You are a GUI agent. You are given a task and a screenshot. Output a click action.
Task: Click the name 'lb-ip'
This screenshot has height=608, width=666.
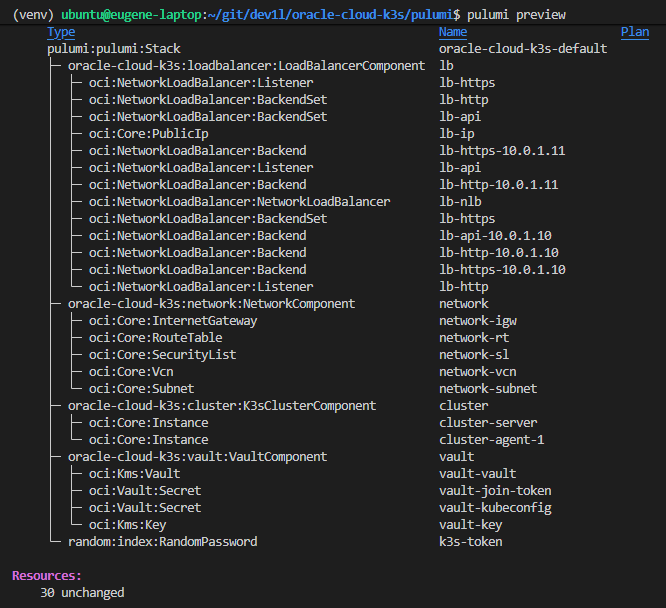coord(457,134)
